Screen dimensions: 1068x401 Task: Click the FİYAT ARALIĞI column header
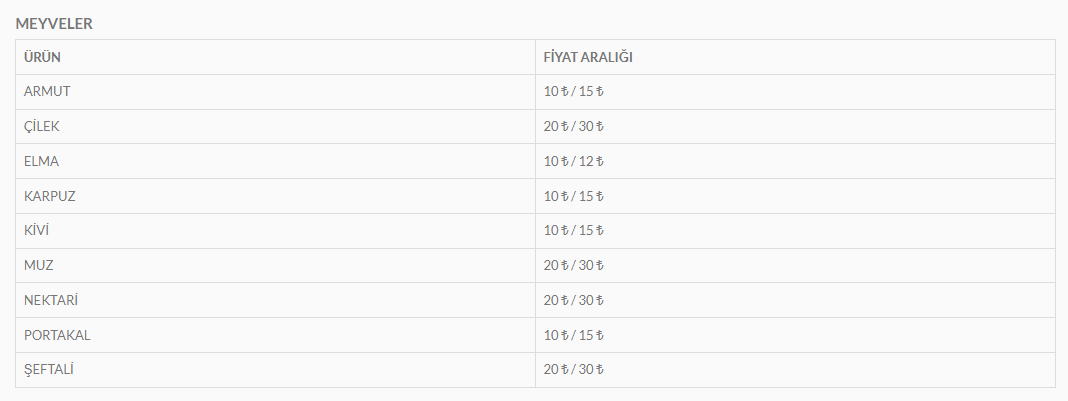click(x=587, y=57)
